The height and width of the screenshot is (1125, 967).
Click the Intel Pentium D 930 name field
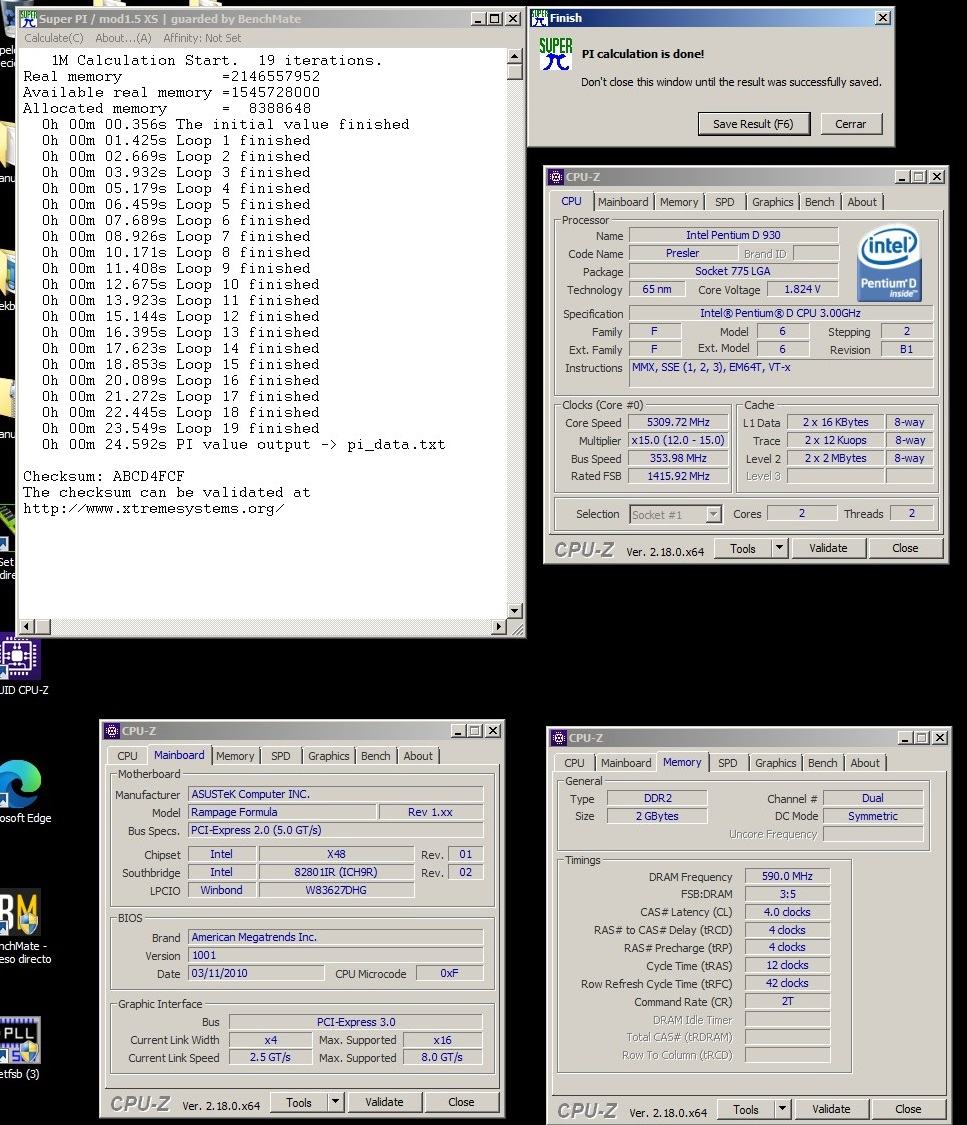click(x=733, y=235)
